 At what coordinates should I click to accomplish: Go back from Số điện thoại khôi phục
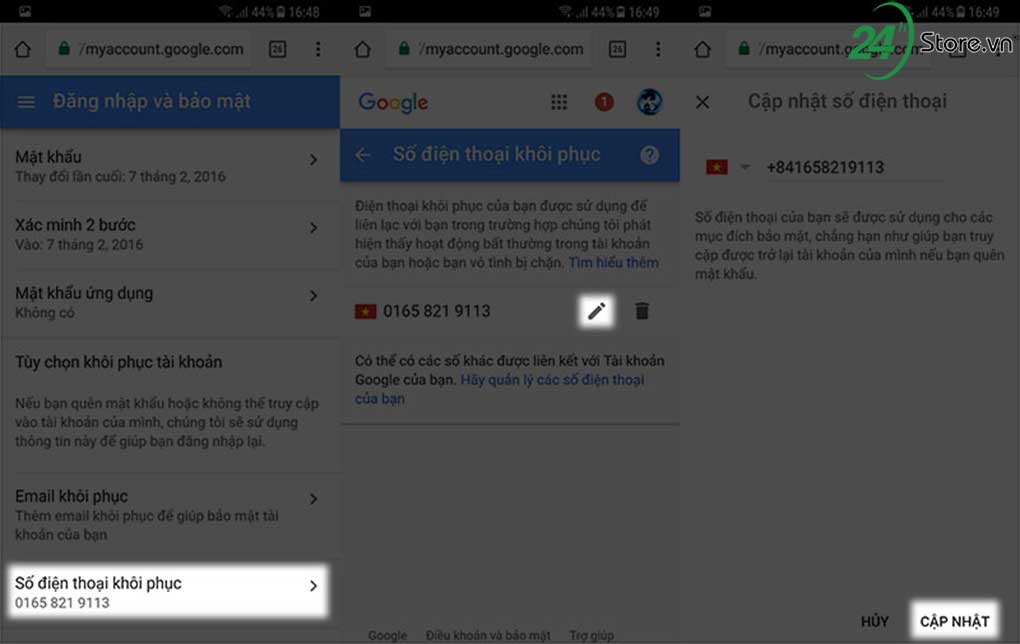(x=363, y=155)
